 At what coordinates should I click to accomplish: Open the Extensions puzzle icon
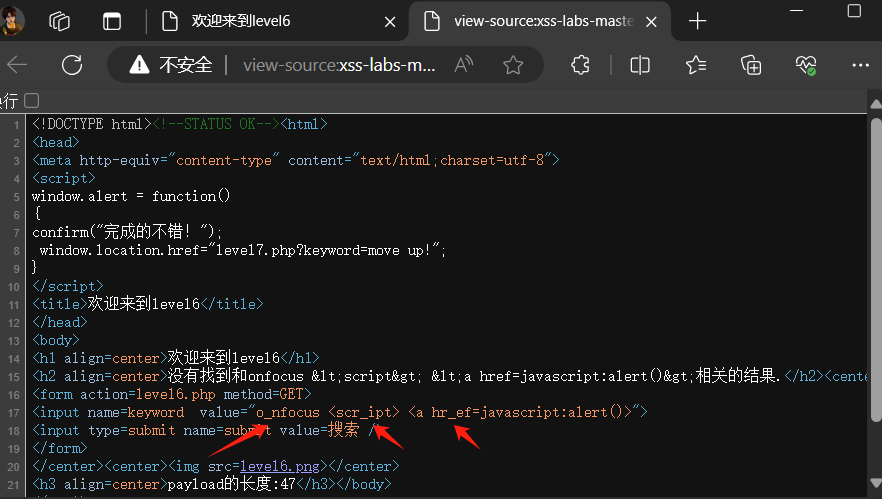[580, 65]
